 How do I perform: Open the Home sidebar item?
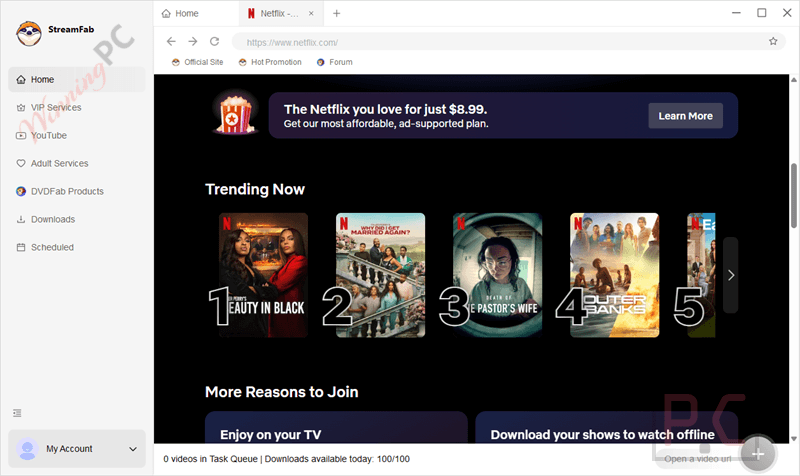[77, 80]
